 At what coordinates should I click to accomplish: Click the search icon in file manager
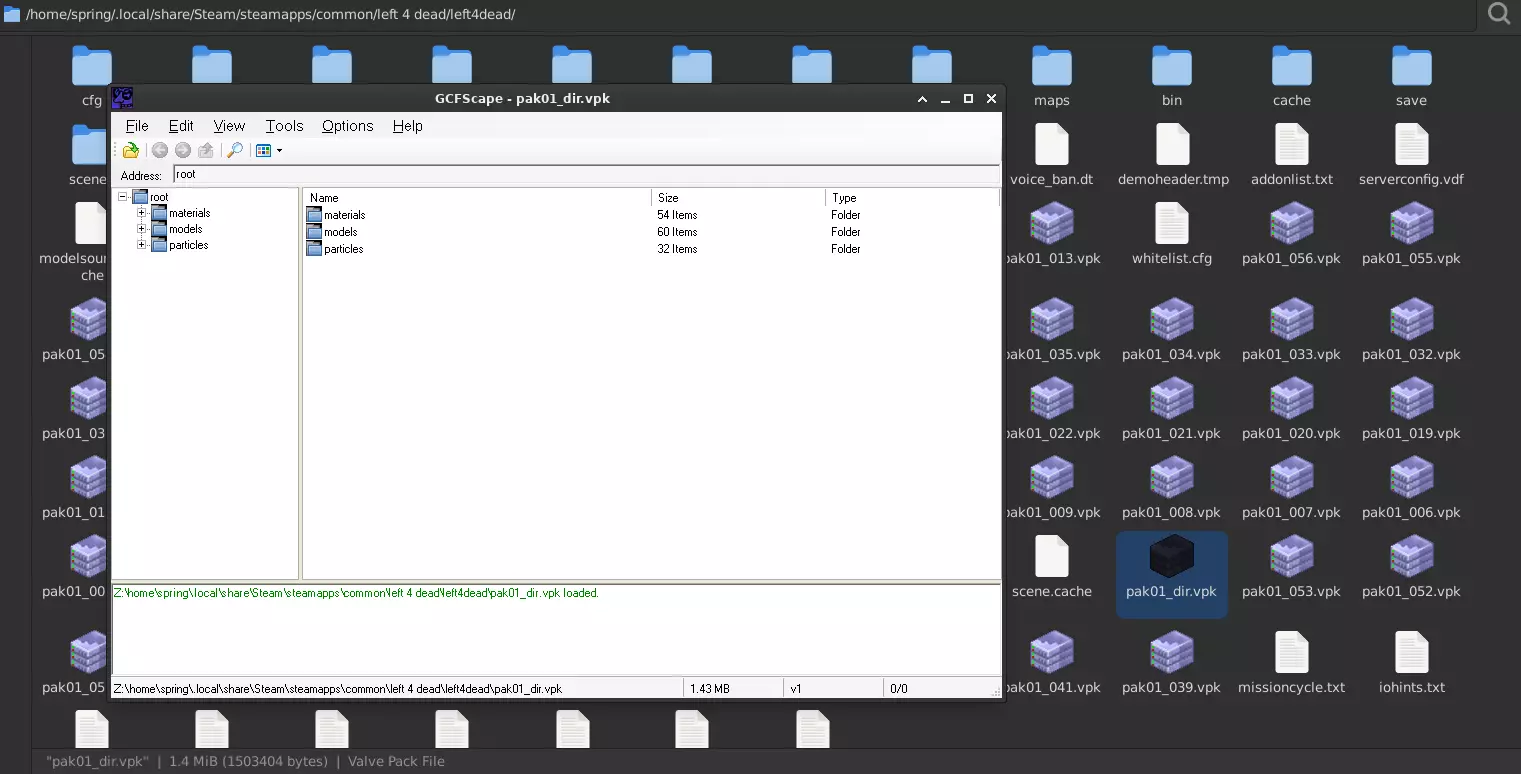[x=1499, y=14]
